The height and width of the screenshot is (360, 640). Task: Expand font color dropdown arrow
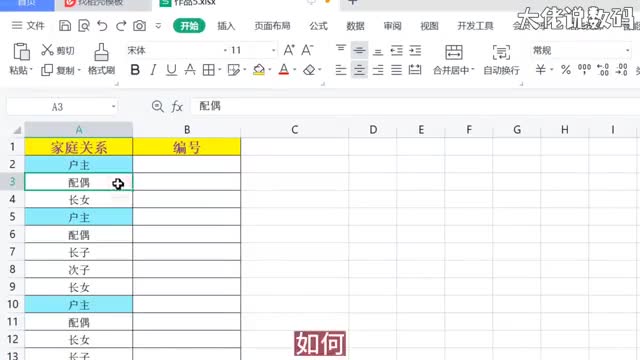pyautogui.click(x=295, y=70)
